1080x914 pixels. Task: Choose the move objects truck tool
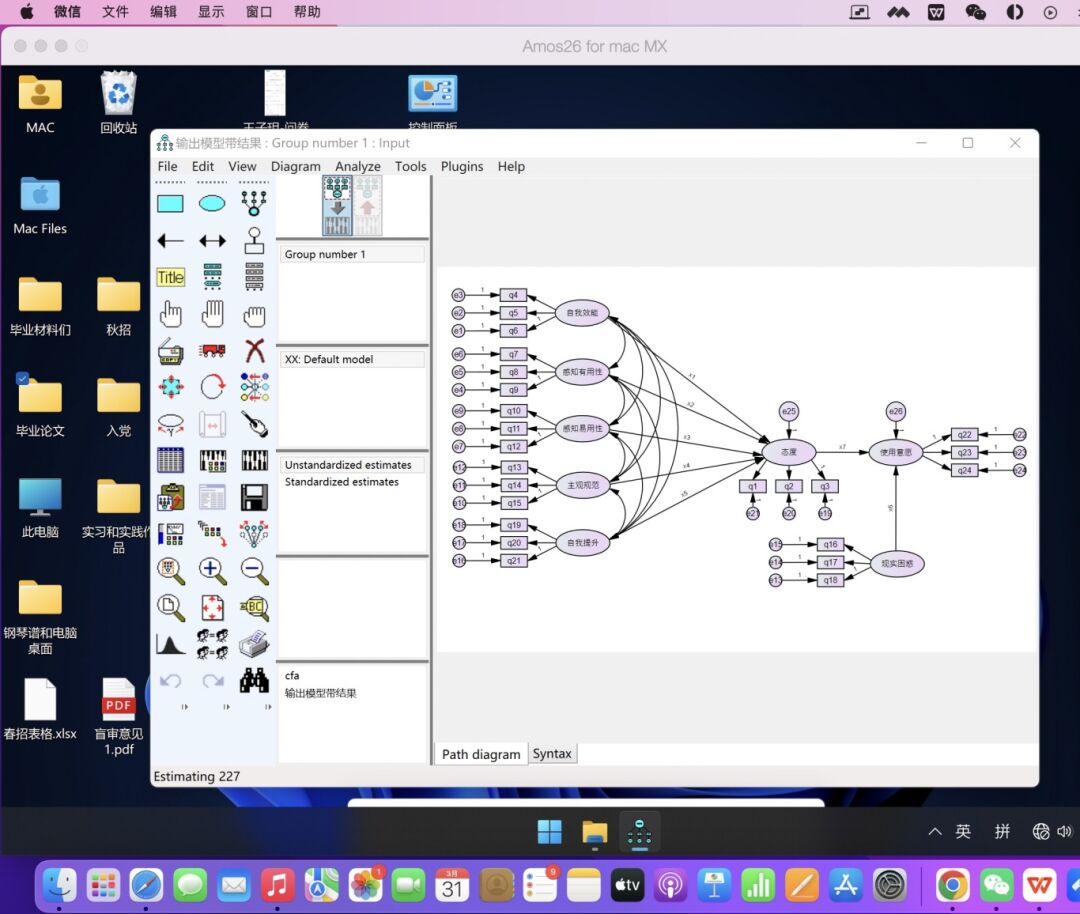pyautogui.click(x=212, y=350)
